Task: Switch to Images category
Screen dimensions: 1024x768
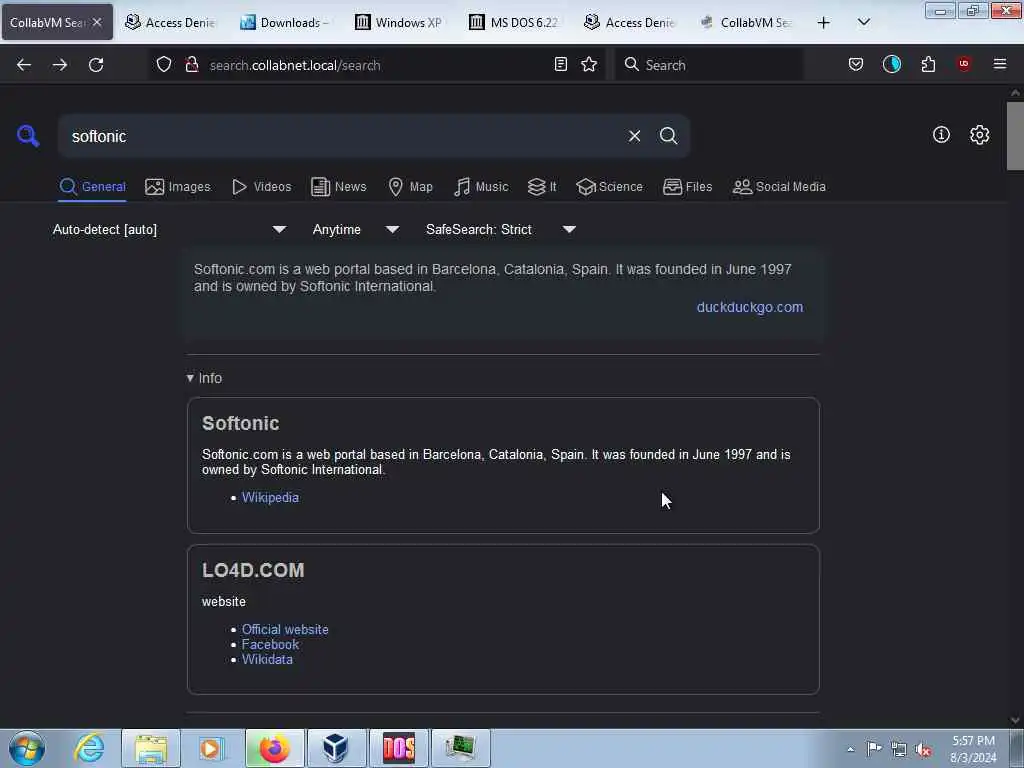Action: click(178, 187)
